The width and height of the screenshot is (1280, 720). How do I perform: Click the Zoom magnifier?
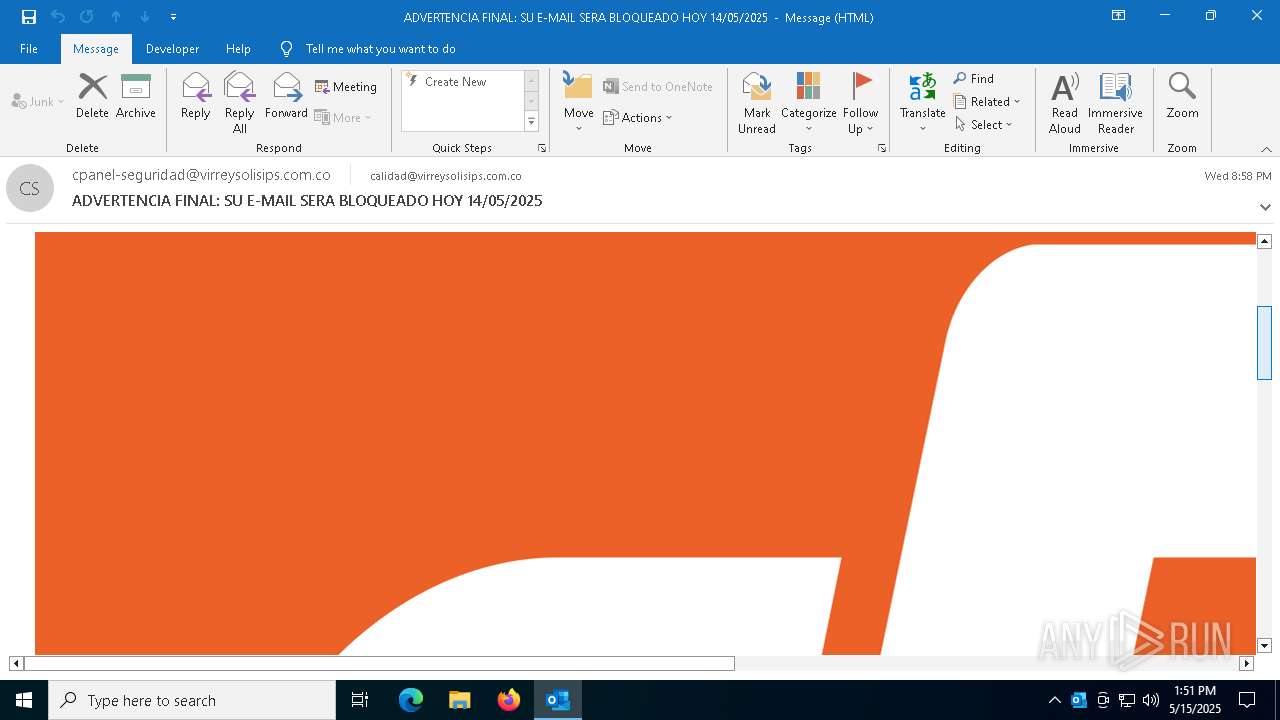[1182, 96]
